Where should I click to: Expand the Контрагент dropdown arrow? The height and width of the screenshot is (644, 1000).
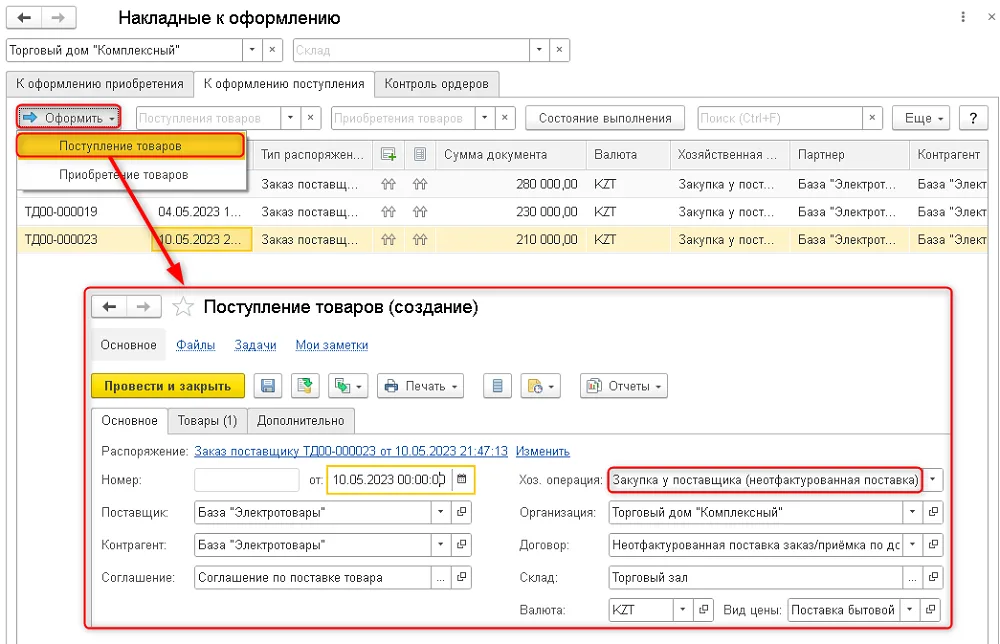pyautogui.click(x=441, y=545)
